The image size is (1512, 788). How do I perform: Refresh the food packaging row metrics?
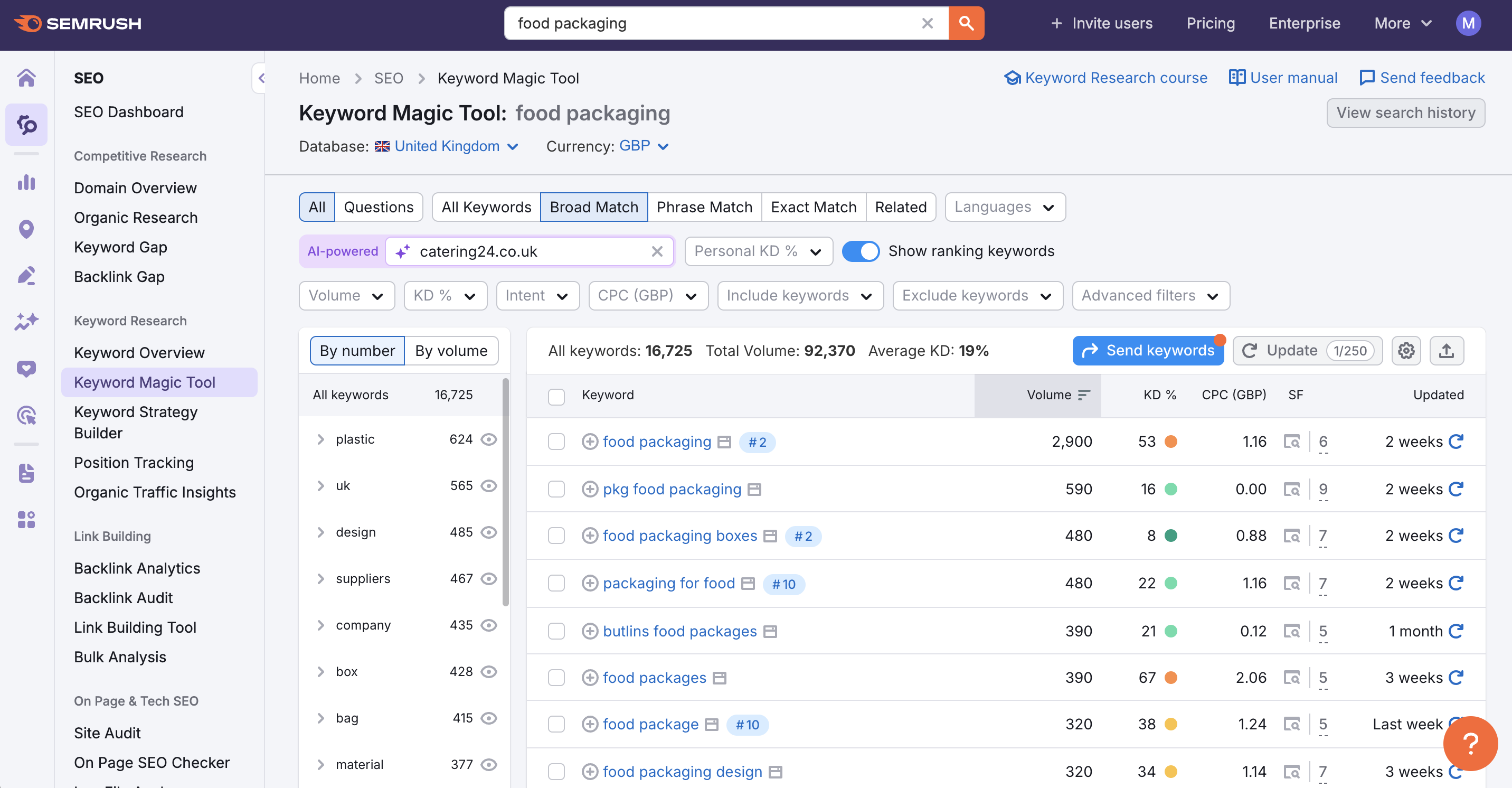pos(1456,442)
